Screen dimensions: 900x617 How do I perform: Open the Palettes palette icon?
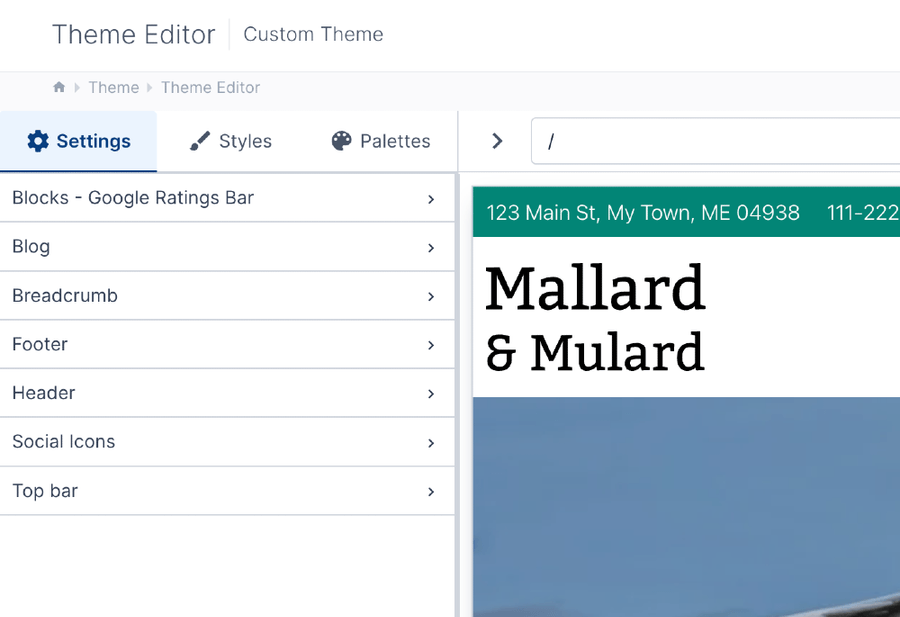341,141
